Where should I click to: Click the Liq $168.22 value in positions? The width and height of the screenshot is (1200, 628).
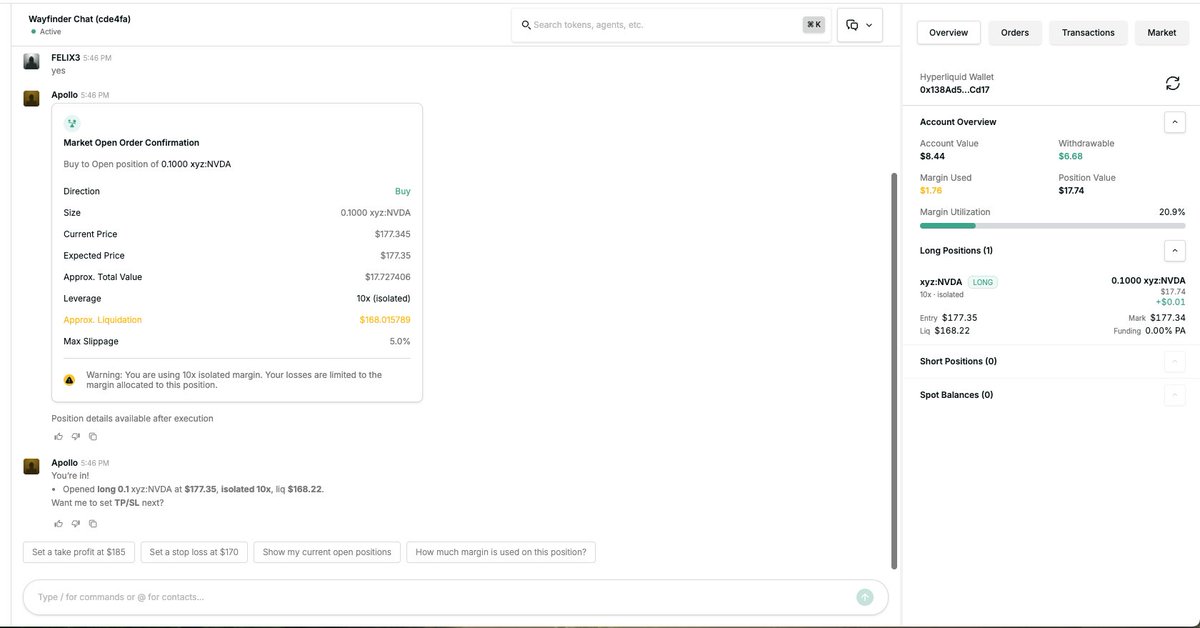pyautogui.click(x=945, y=331)
